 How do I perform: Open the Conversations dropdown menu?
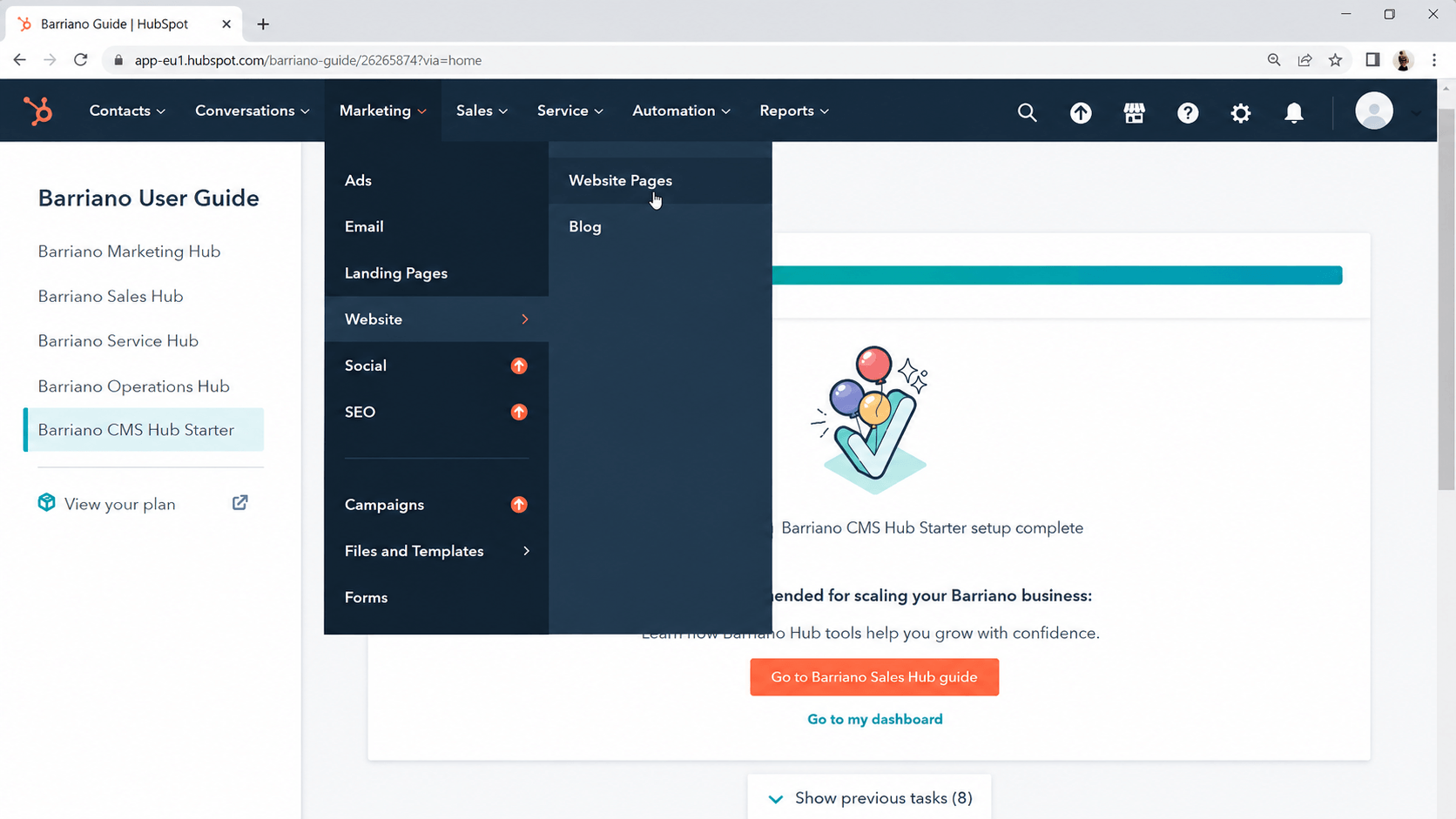(x=253, y=111)
